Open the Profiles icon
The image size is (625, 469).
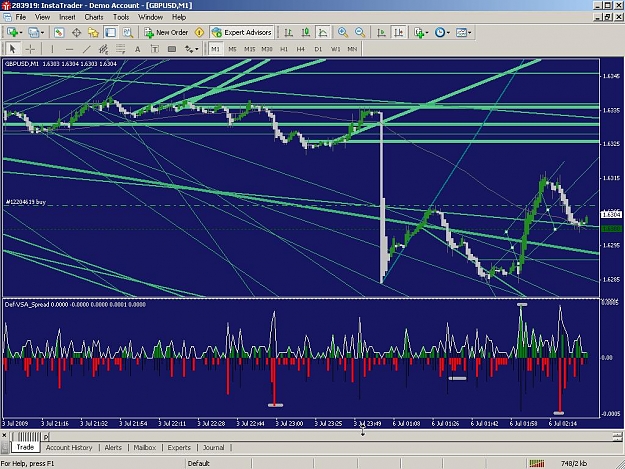33,33
